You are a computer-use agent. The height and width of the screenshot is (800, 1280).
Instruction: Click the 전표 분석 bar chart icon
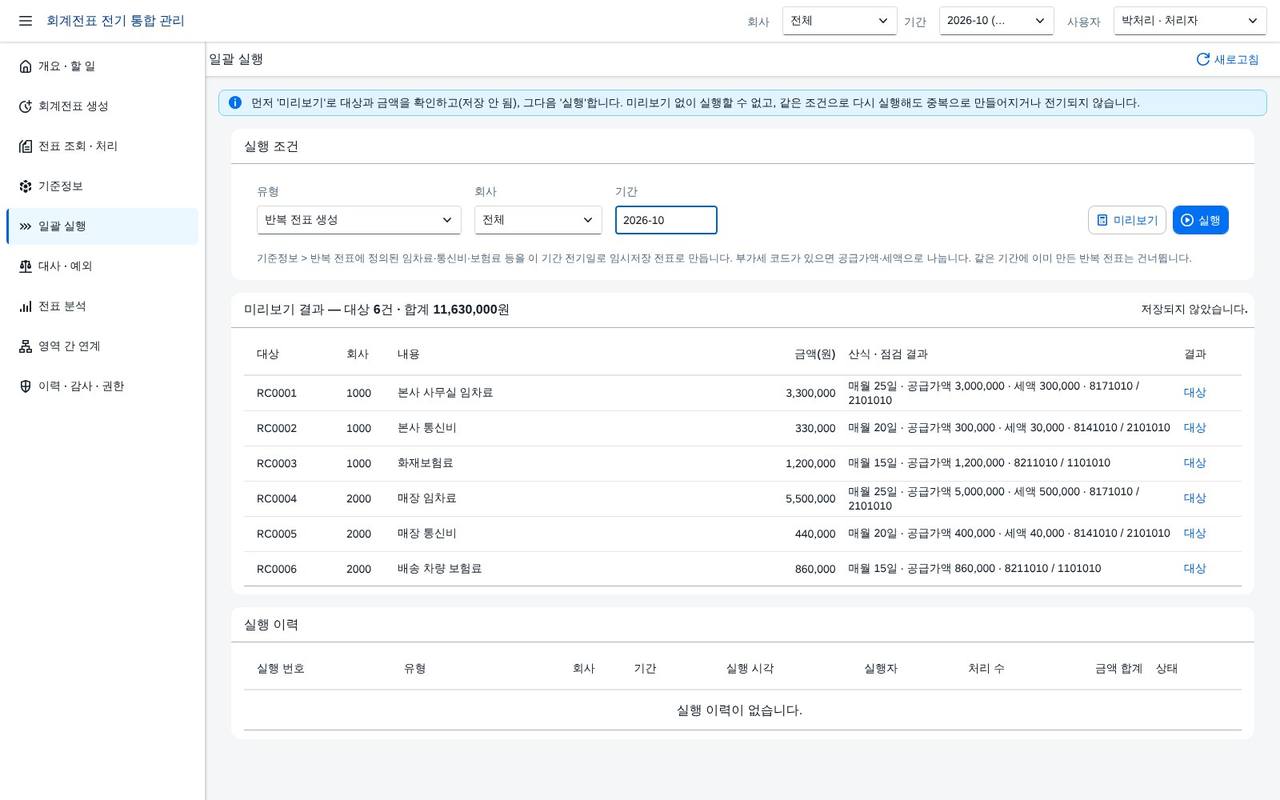pyautogui.click(x=26, y=306)
